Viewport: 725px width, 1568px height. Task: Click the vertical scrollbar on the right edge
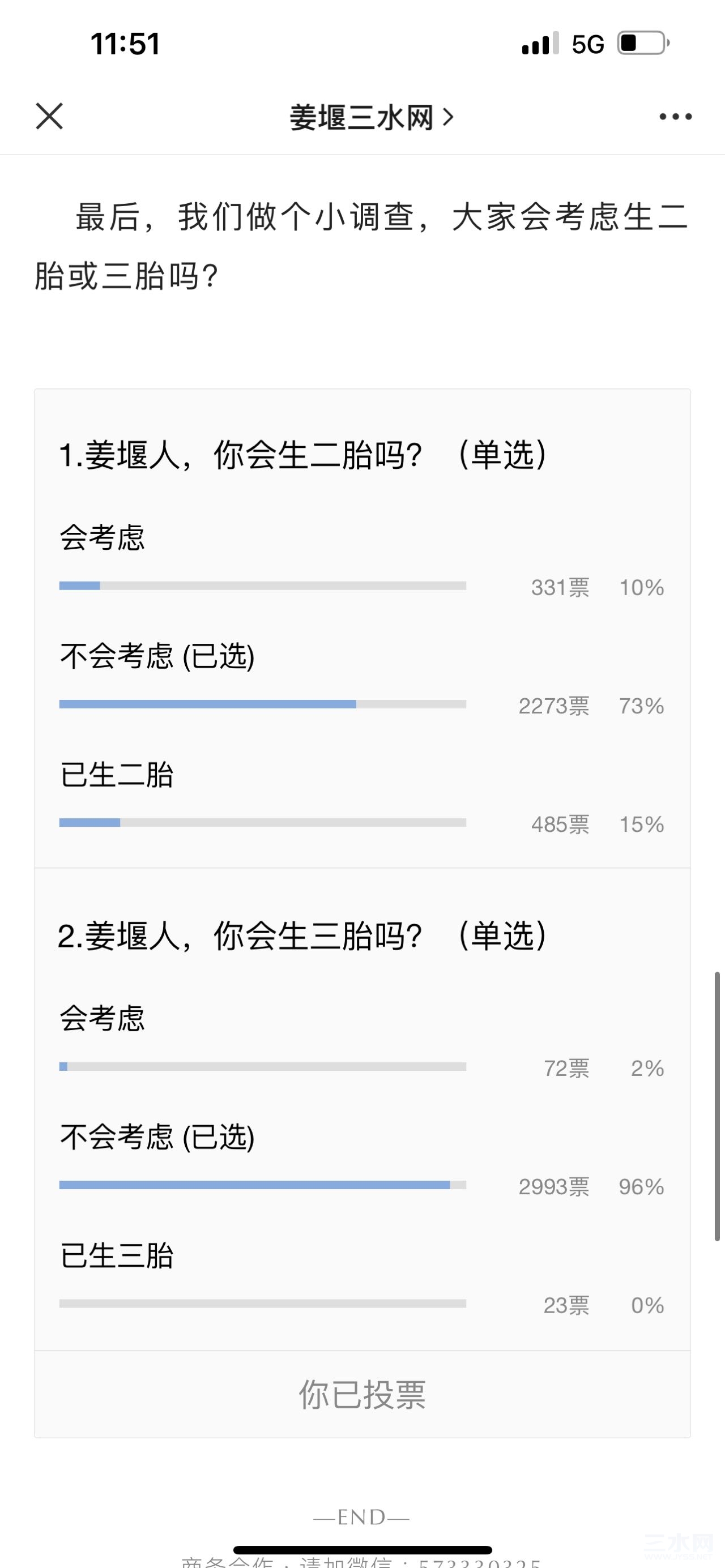[717, 1106]
